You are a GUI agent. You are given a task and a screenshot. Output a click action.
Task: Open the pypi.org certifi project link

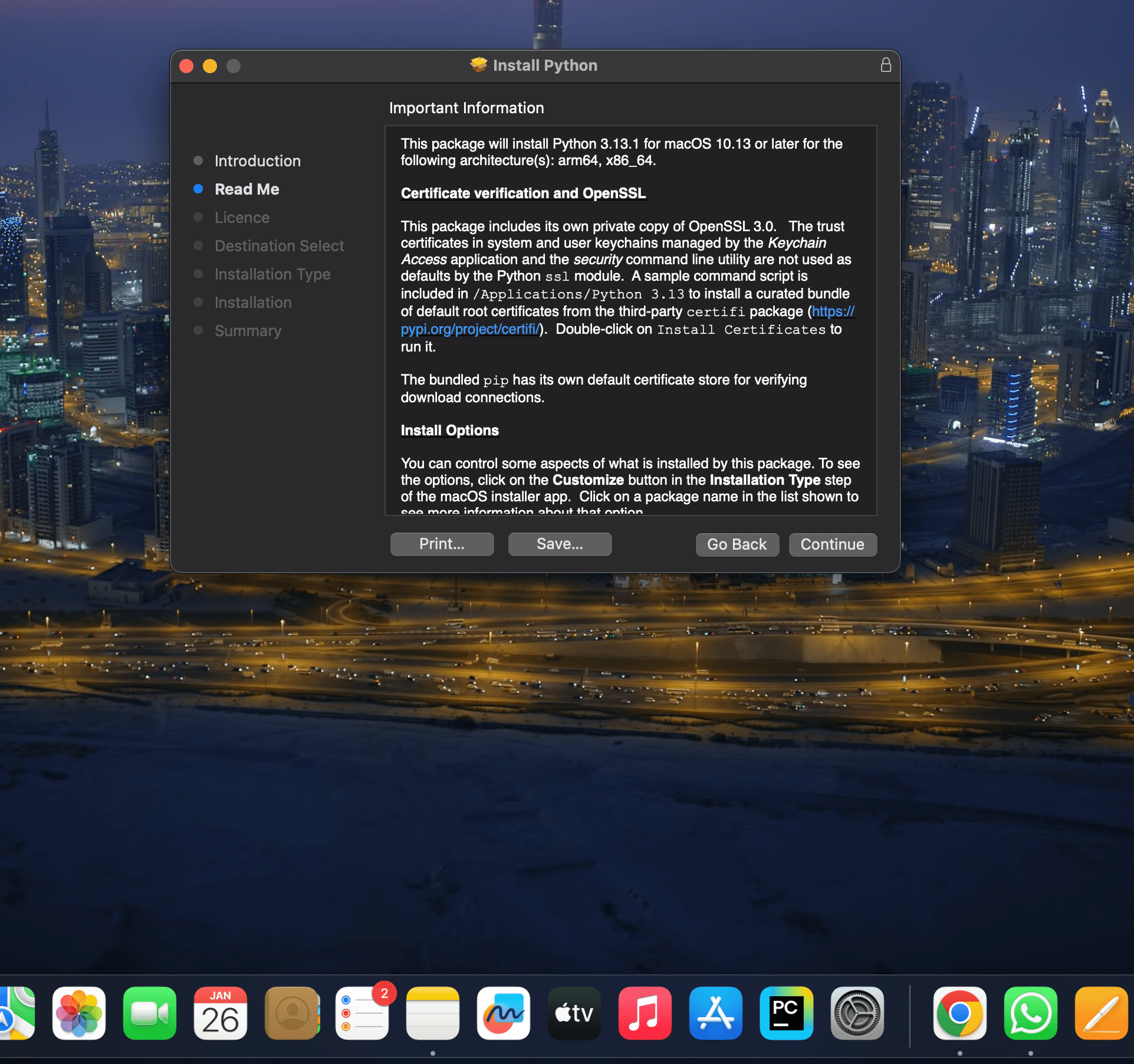pyautogui.click(x=471, y=329)
